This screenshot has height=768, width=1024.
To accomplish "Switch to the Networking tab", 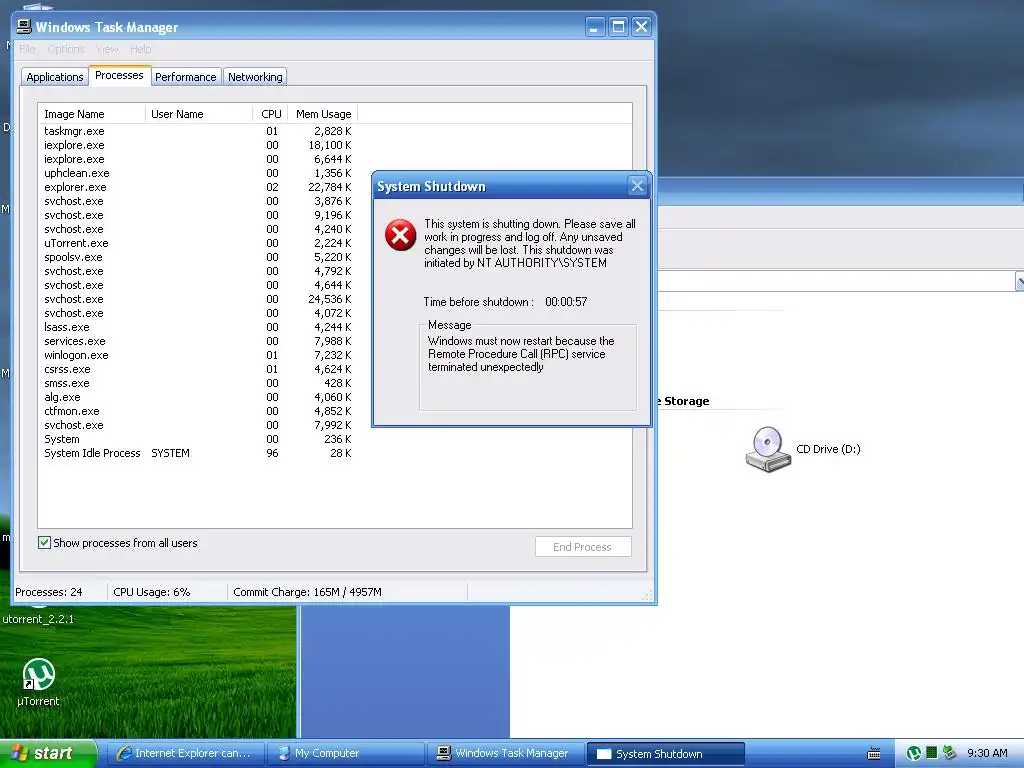I will 255,77.
